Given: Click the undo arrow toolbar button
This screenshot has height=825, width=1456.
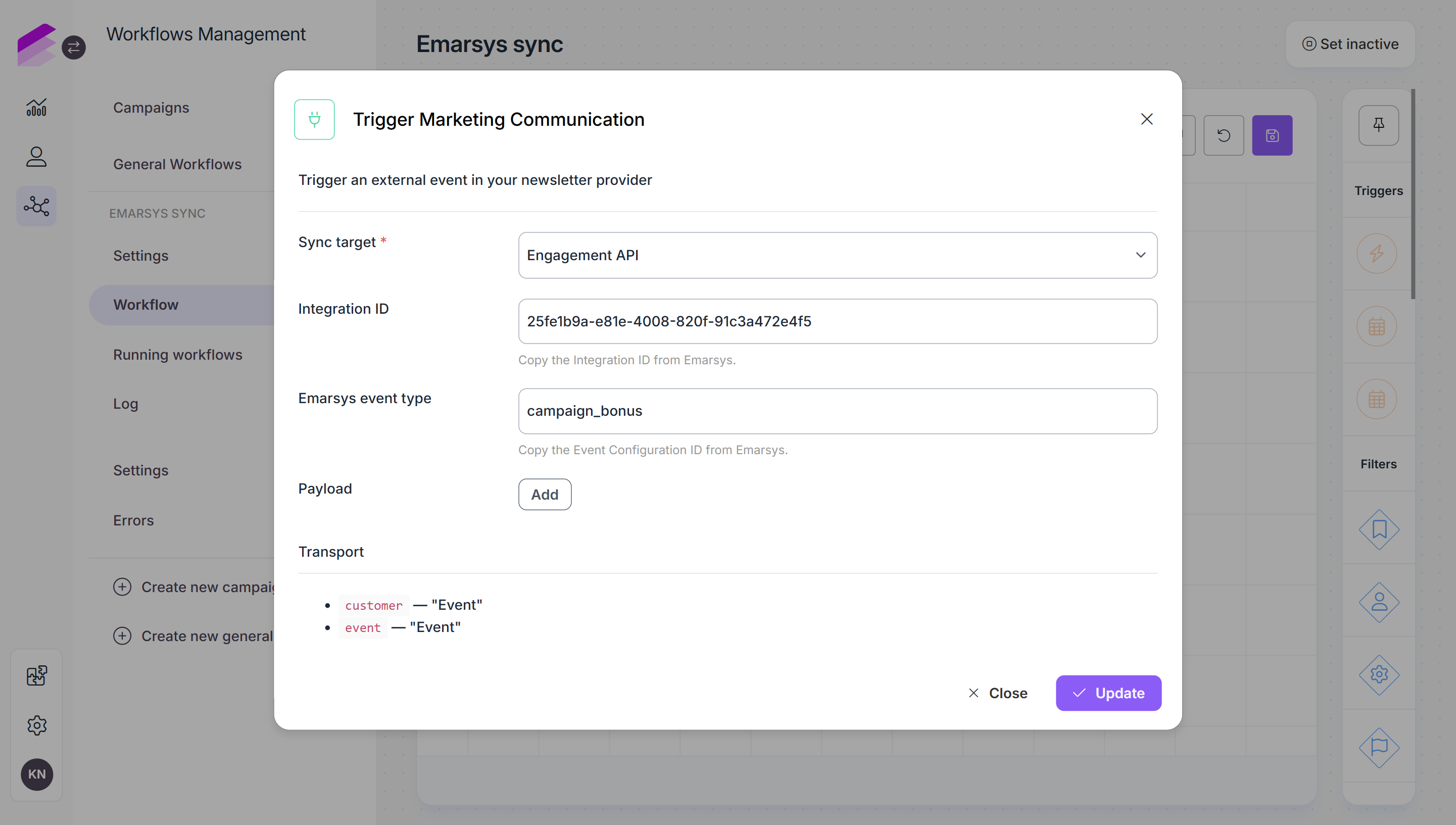Looking at the screenshot, I should click(1223, 135).
